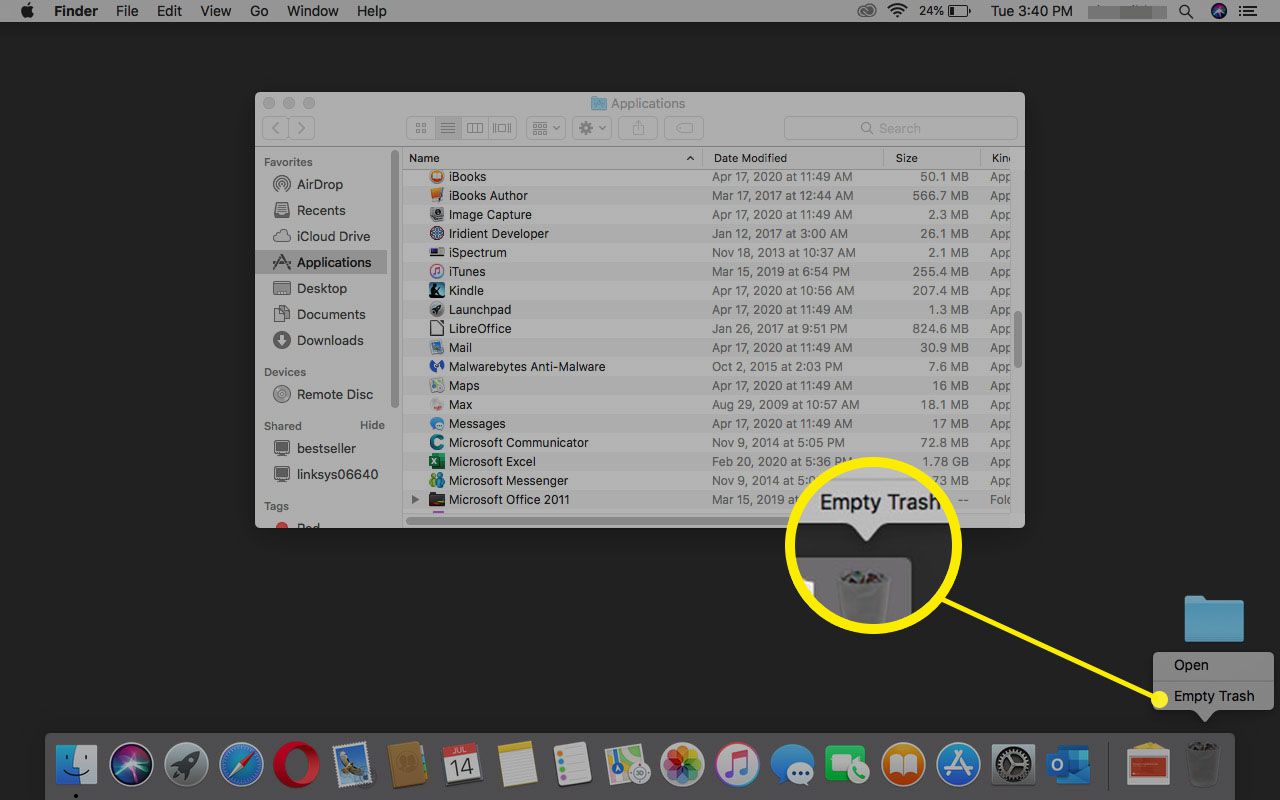Open FaceTime app in Dock

(848, 765)
